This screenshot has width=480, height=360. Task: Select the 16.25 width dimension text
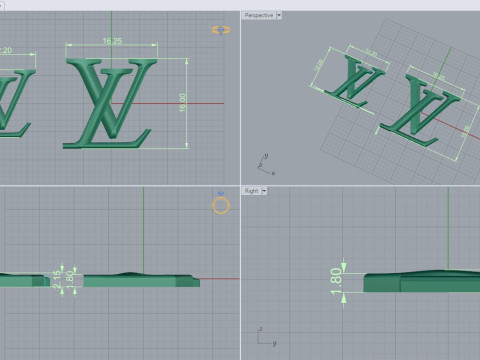[112, 41]
